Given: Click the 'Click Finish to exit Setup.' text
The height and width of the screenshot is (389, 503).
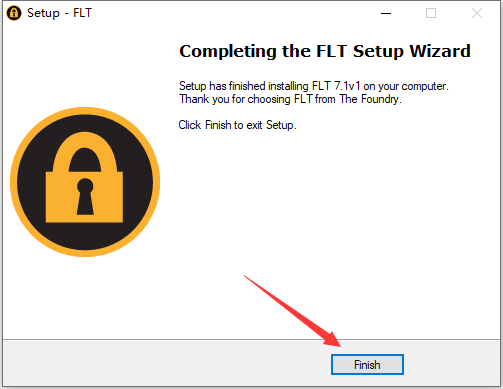Looking at the screenshot, I should click(x=237, y=125).
